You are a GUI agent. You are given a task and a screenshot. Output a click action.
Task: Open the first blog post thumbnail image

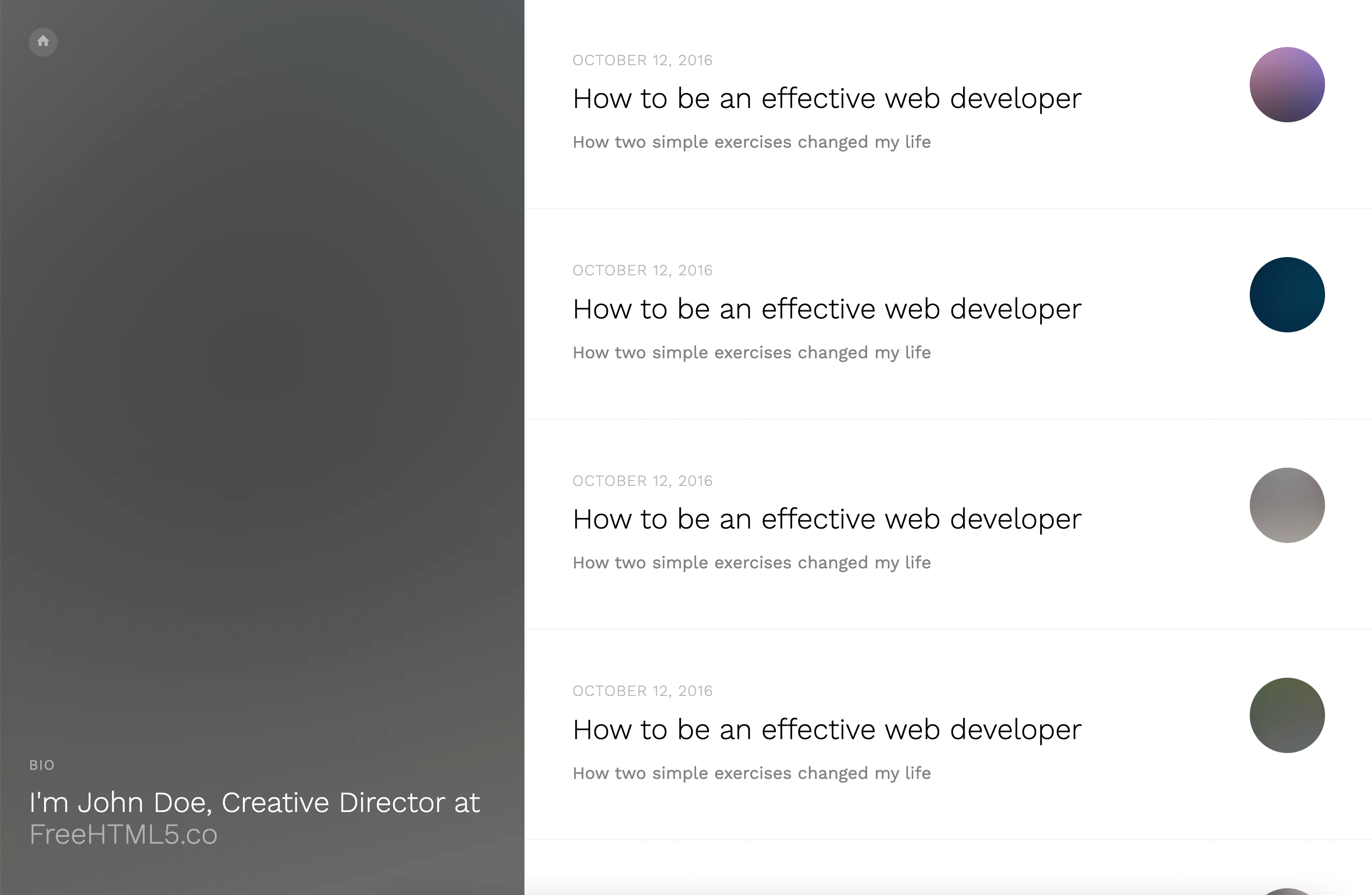[1287, 84]
